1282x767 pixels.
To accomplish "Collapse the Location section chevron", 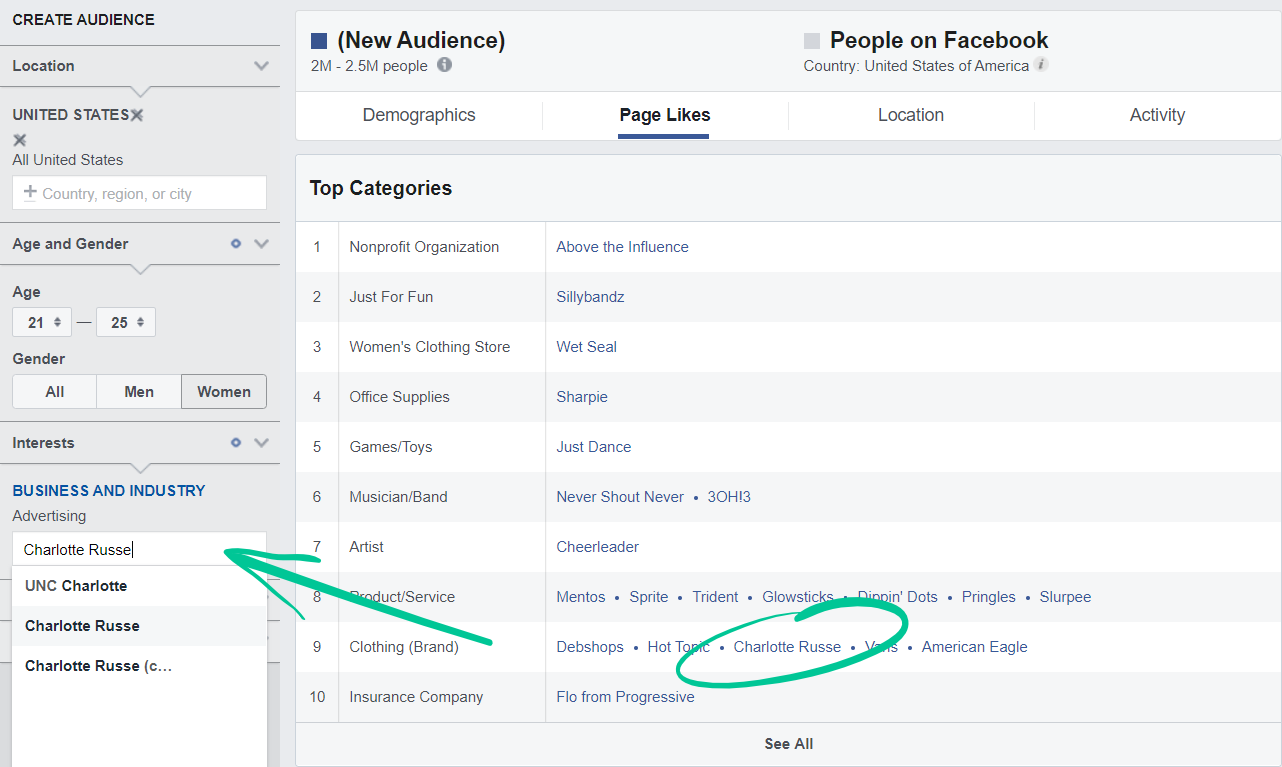I will (262, 66).
